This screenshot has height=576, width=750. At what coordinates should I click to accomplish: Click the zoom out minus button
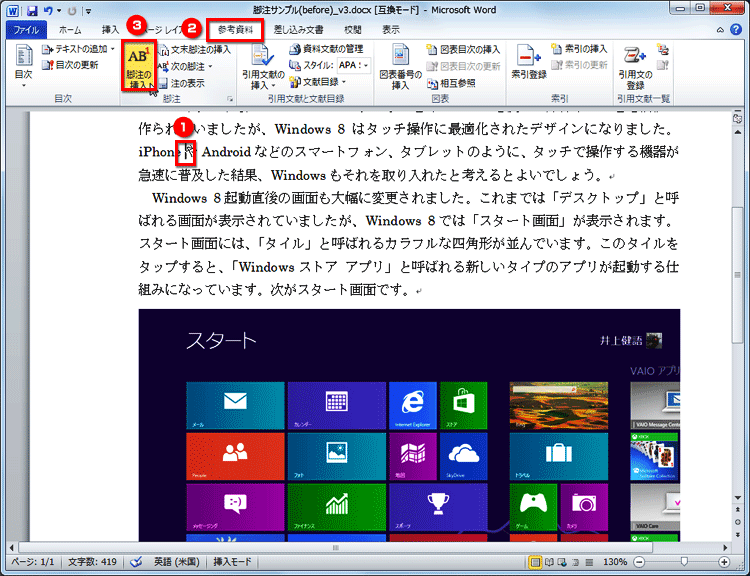640,562
